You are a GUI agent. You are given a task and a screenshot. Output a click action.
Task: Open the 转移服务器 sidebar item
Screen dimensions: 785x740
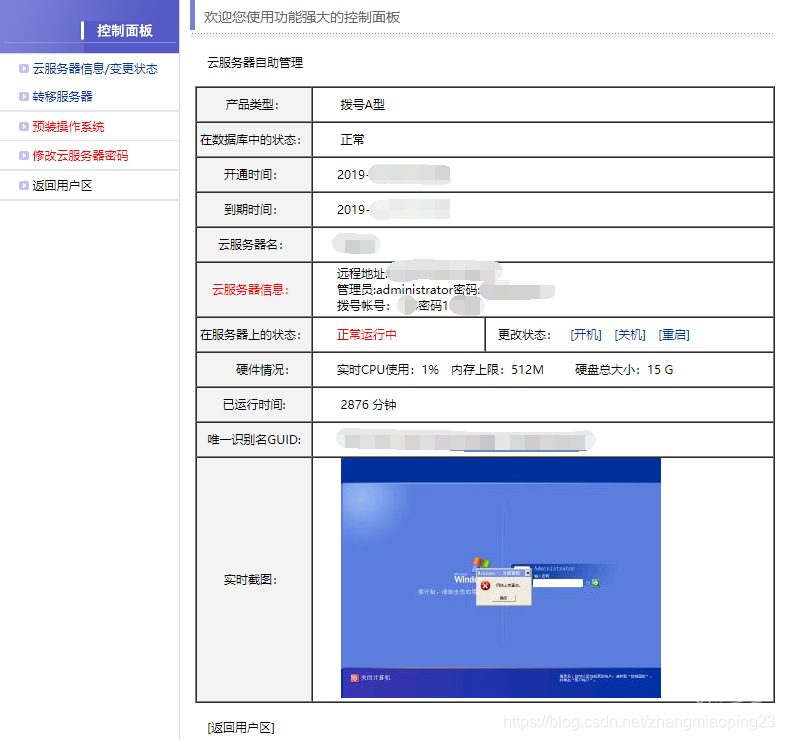coord(63,96)
